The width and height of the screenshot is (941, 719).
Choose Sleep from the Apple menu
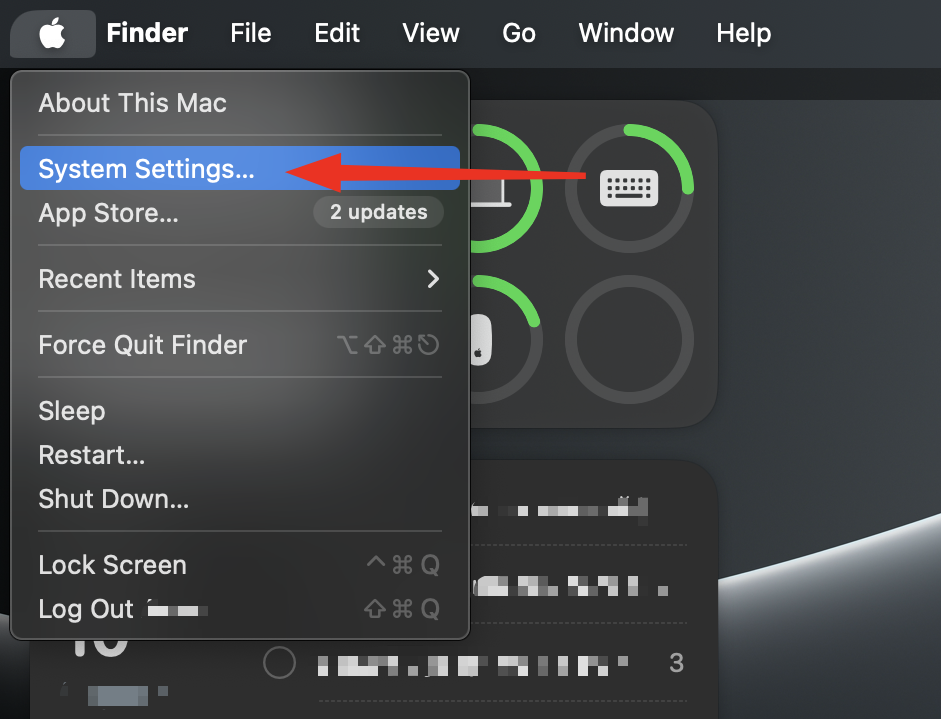click(240, 411)
